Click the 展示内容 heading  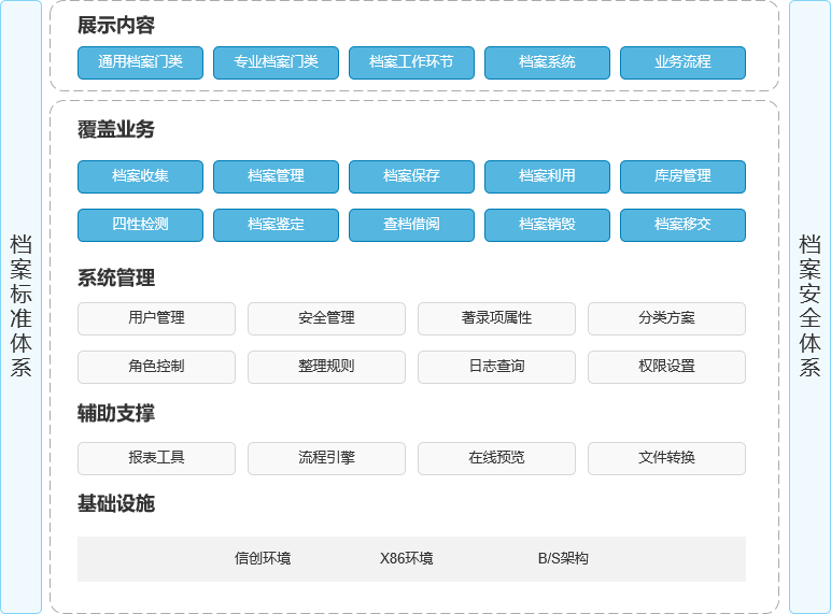116,25
